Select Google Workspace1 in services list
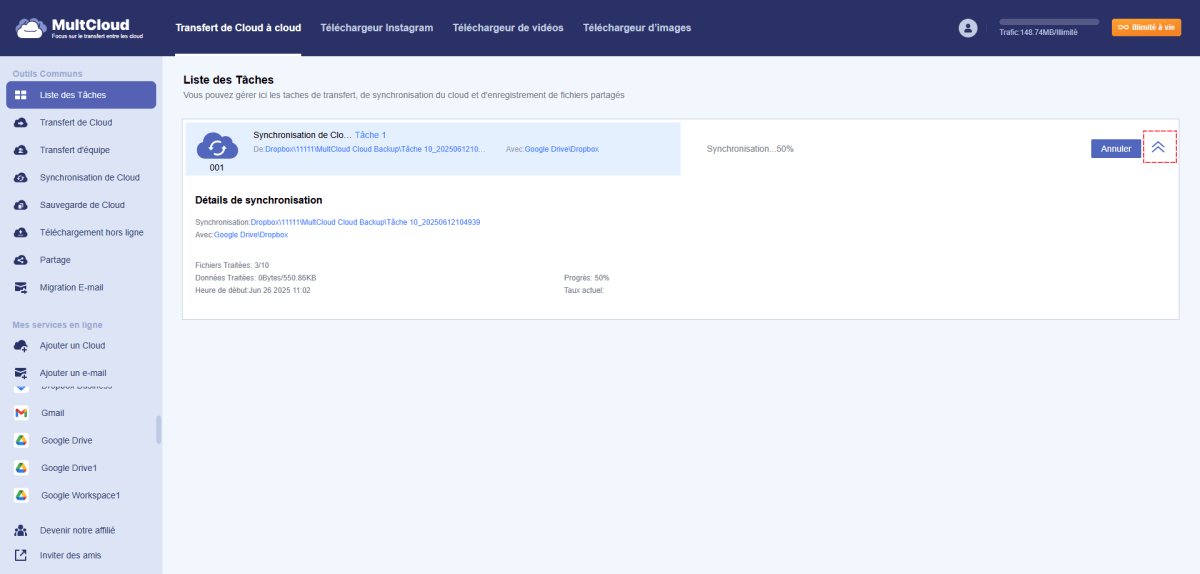1200x574 pixels. tap(81, 495)
